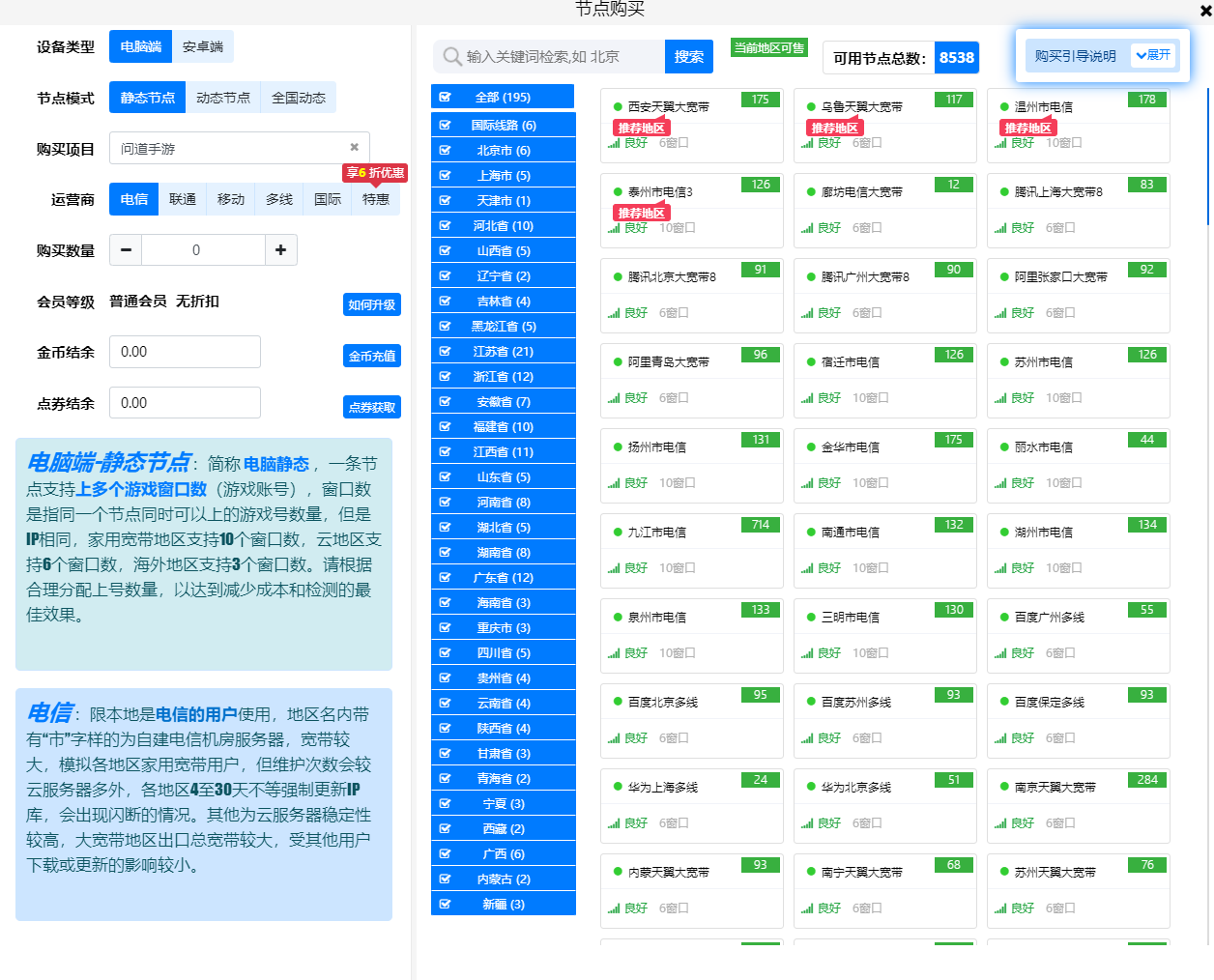
Task: Click green status dot on 丽水市电信 card
Action: [1004, 447]
